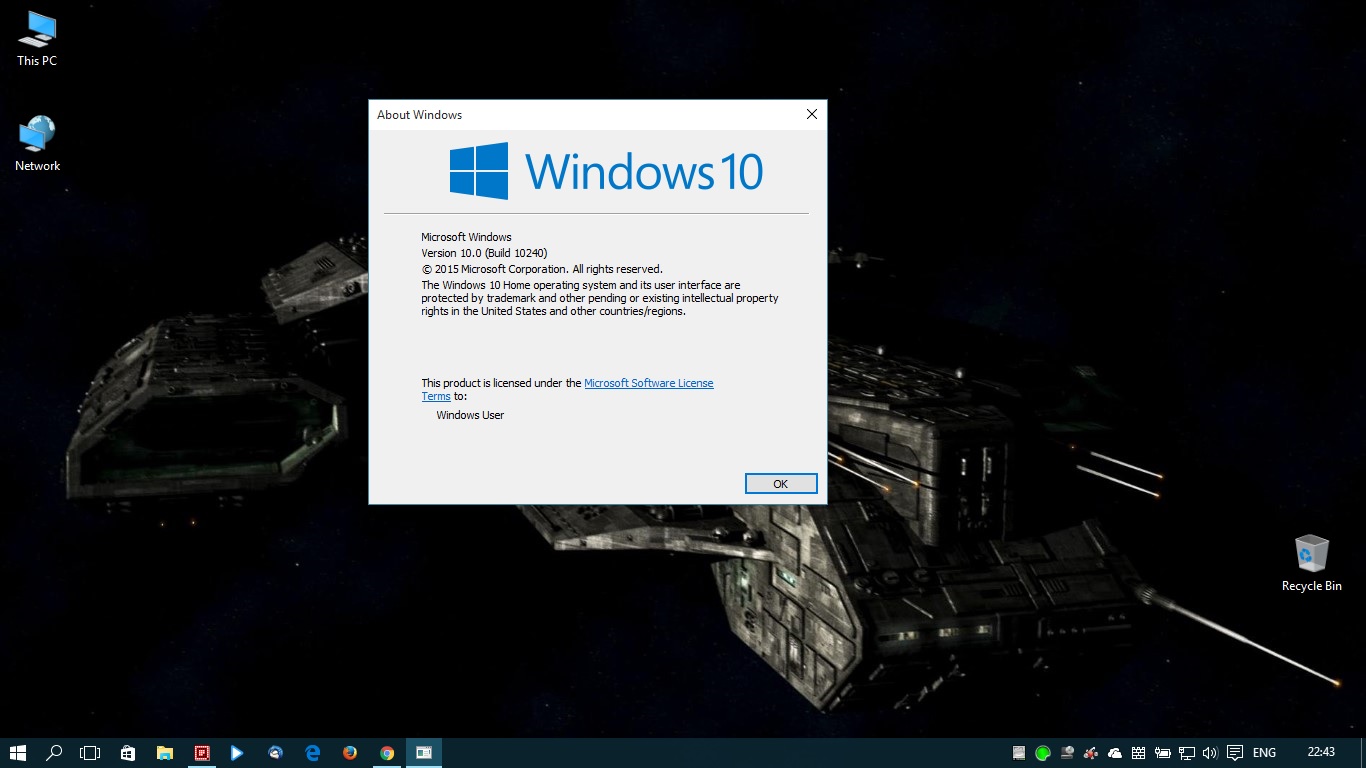Open File Explorer from taskbar
The height and width of the screenshot is (768, 1366).
pos(165,753)
